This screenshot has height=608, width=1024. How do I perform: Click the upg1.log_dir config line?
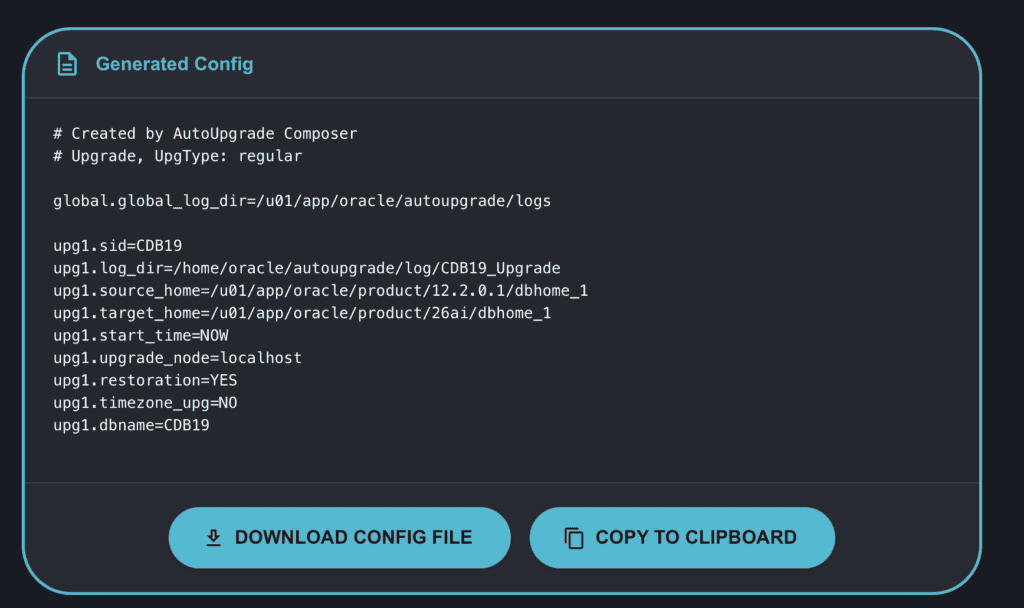tap(306, 268)
